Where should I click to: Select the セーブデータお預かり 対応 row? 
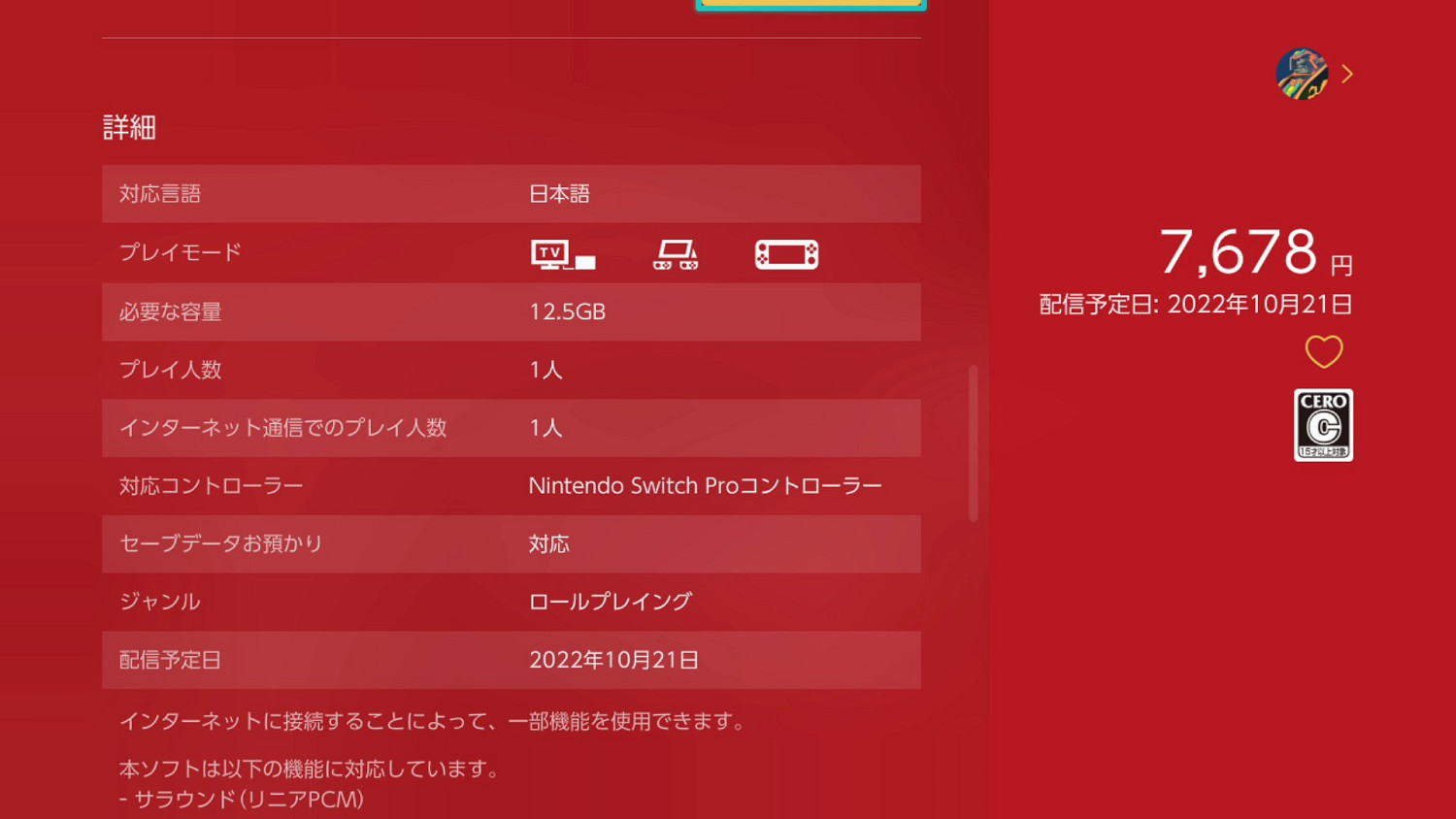point(512,544)
